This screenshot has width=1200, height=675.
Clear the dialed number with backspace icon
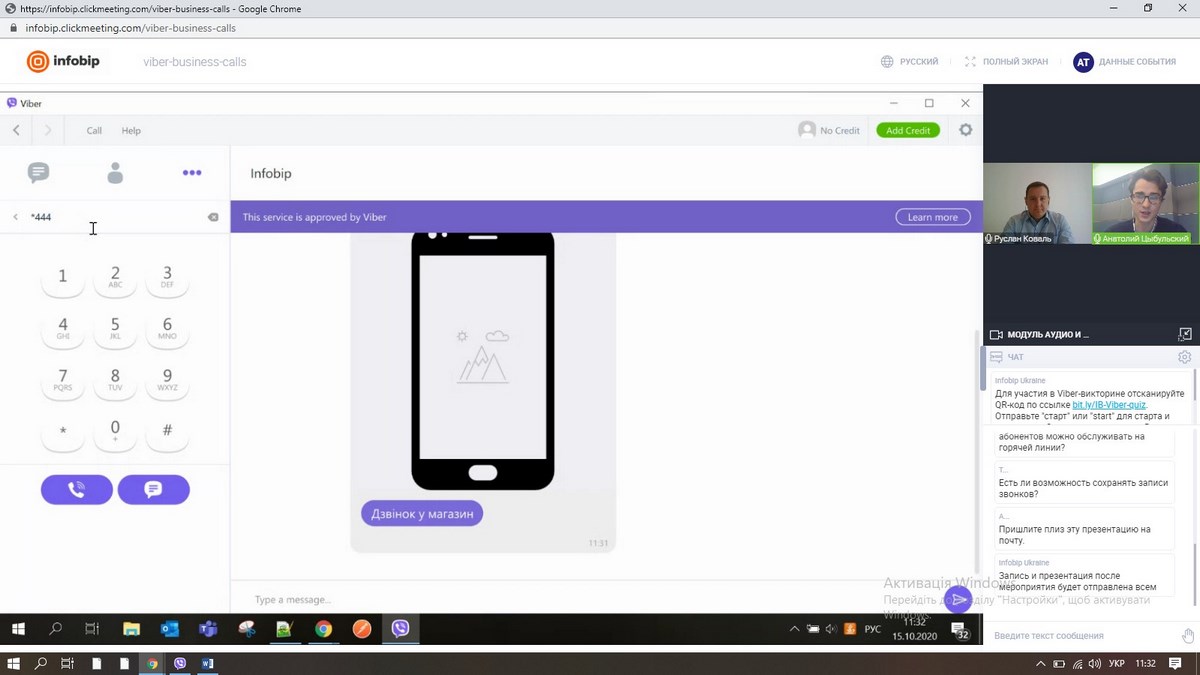pyautogui.click(x=213, y=217)
